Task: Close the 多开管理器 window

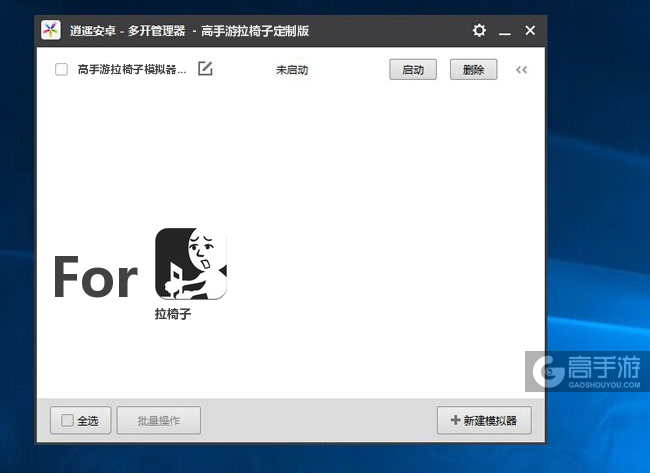Action: (x=530, y=30)
